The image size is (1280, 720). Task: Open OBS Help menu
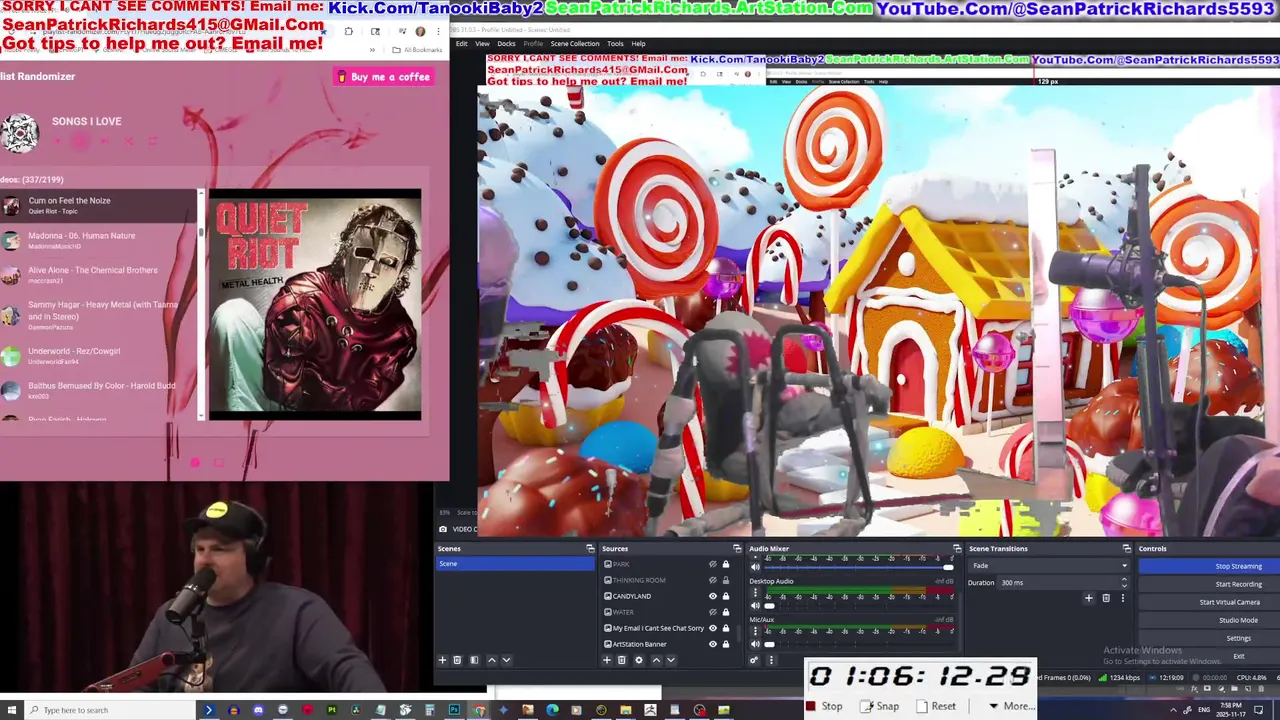638,44
